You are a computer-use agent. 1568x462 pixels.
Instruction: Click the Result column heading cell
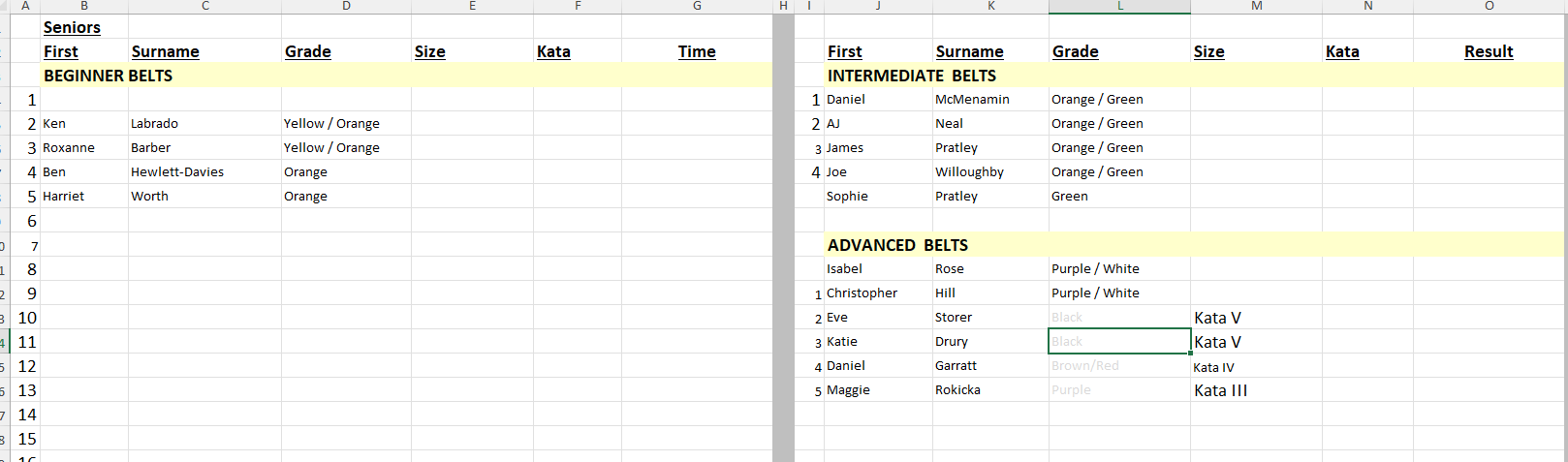coord(1489,51)
